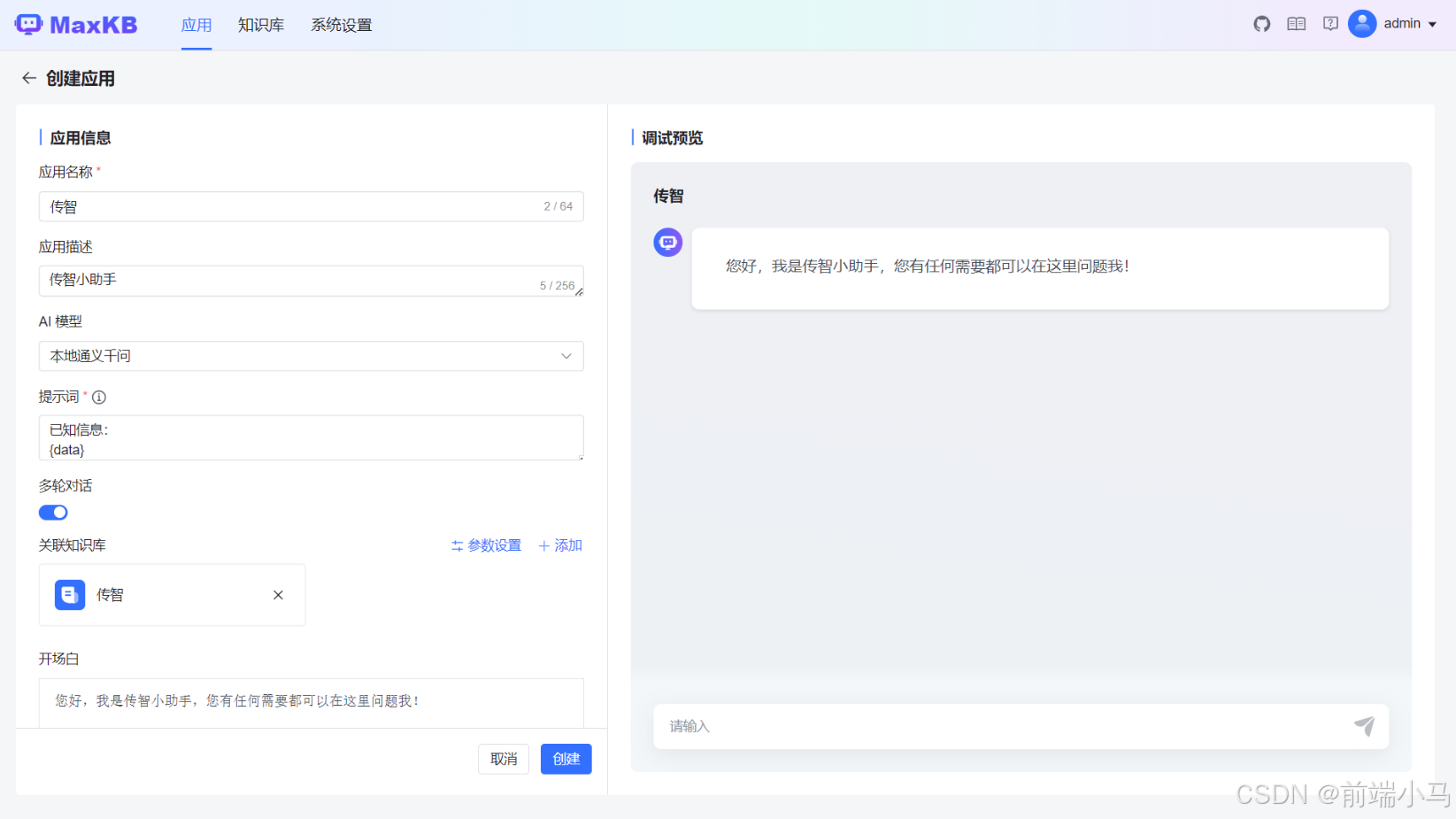Focus the 应用描述 text area

pos(312,281)
